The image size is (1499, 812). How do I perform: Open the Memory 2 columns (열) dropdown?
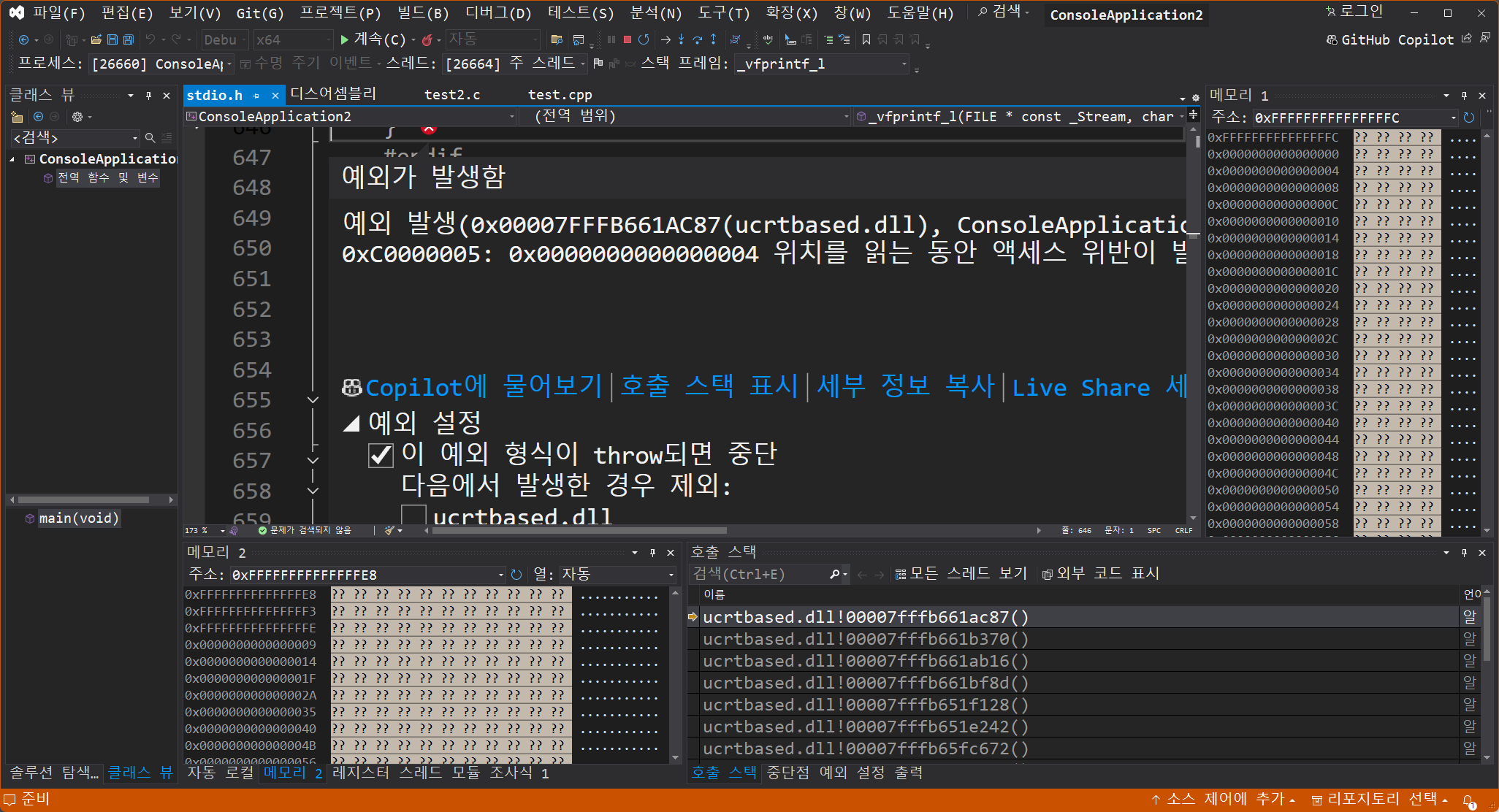[618, 574]
